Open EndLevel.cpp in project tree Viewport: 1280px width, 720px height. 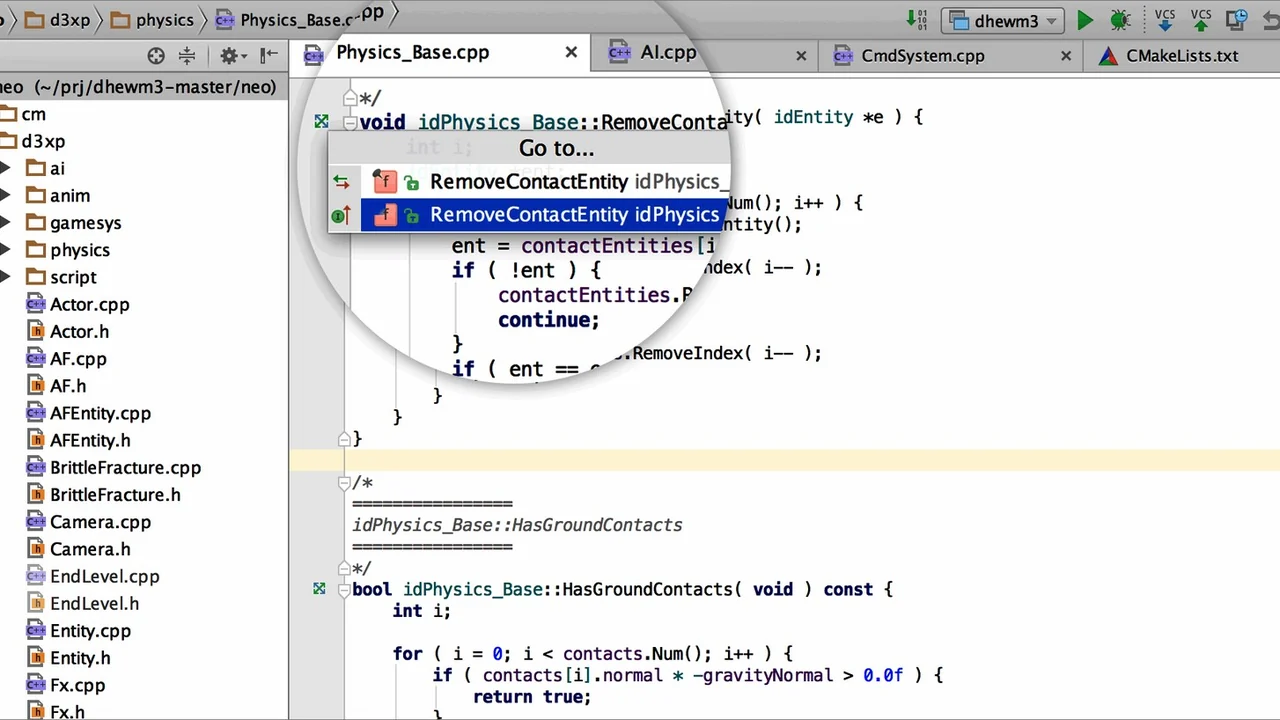(x=105, y=576)
